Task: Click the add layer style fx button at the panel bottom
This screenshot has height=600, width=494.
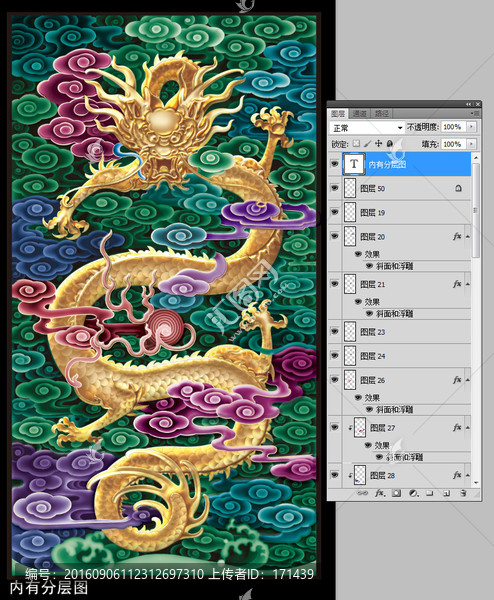Action: point(379,493)
